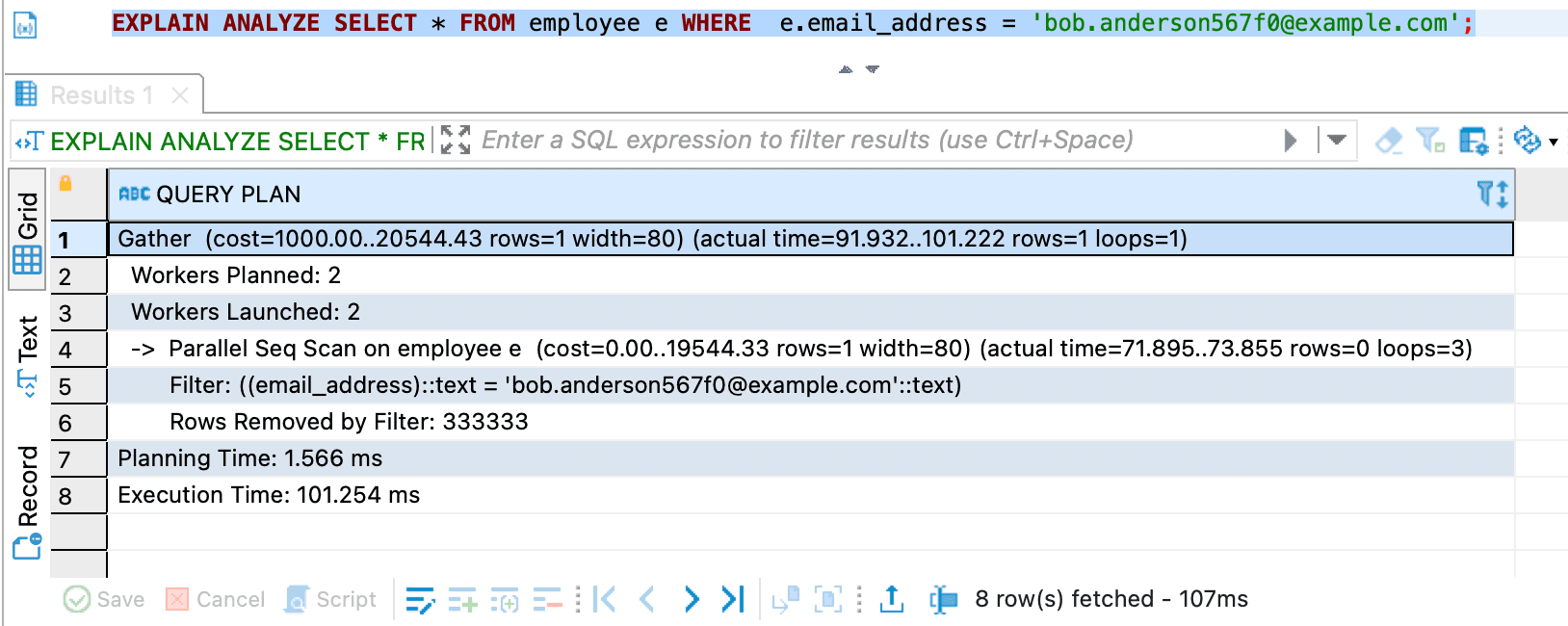The height and width of the screenshot is (626, 1568).
Task: Select row number 1 header
Action: (x=78, y=240)
